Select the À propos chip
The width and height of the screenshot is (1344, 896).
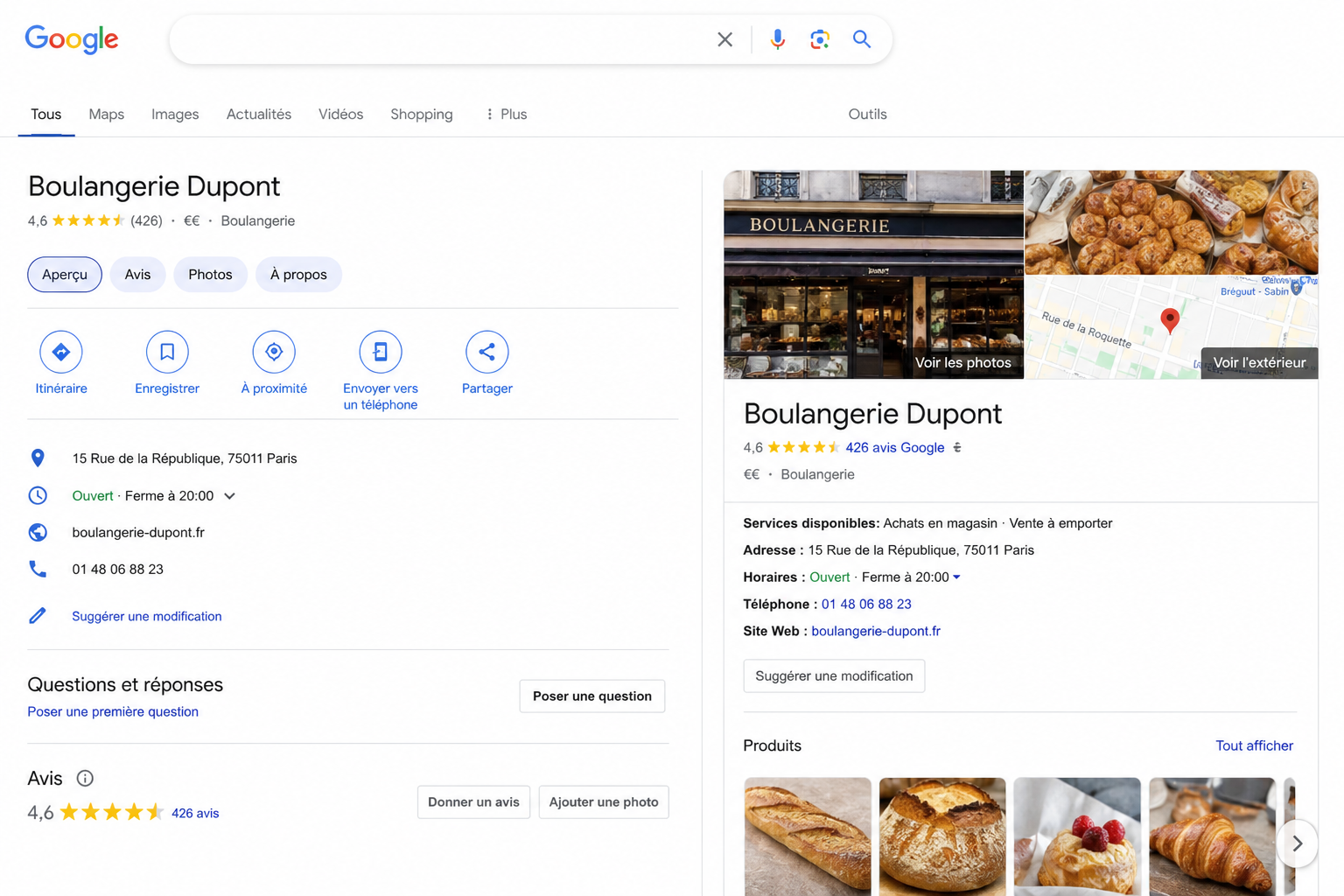point(298,274)
